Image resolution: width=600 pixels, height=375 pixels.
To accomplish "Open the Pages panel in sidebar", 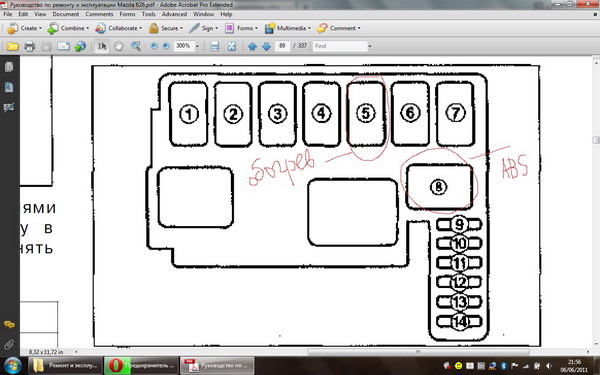I will click(9, 67).
